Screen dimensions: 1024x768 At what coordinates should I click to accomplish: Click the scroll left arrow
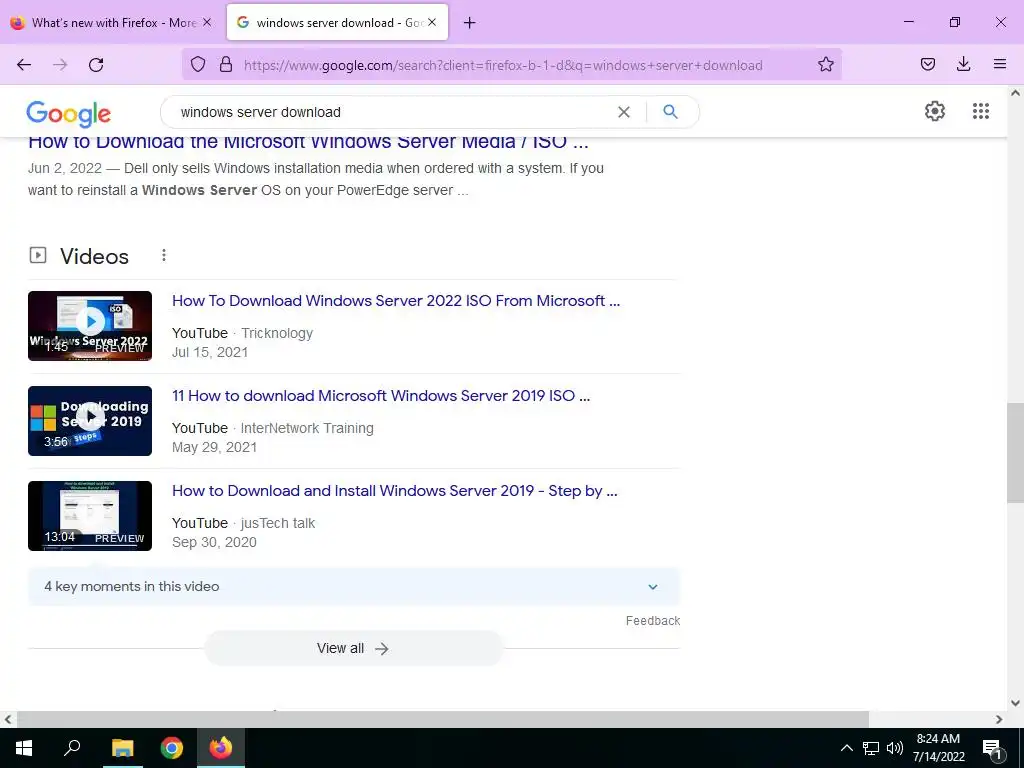[8, 719]
